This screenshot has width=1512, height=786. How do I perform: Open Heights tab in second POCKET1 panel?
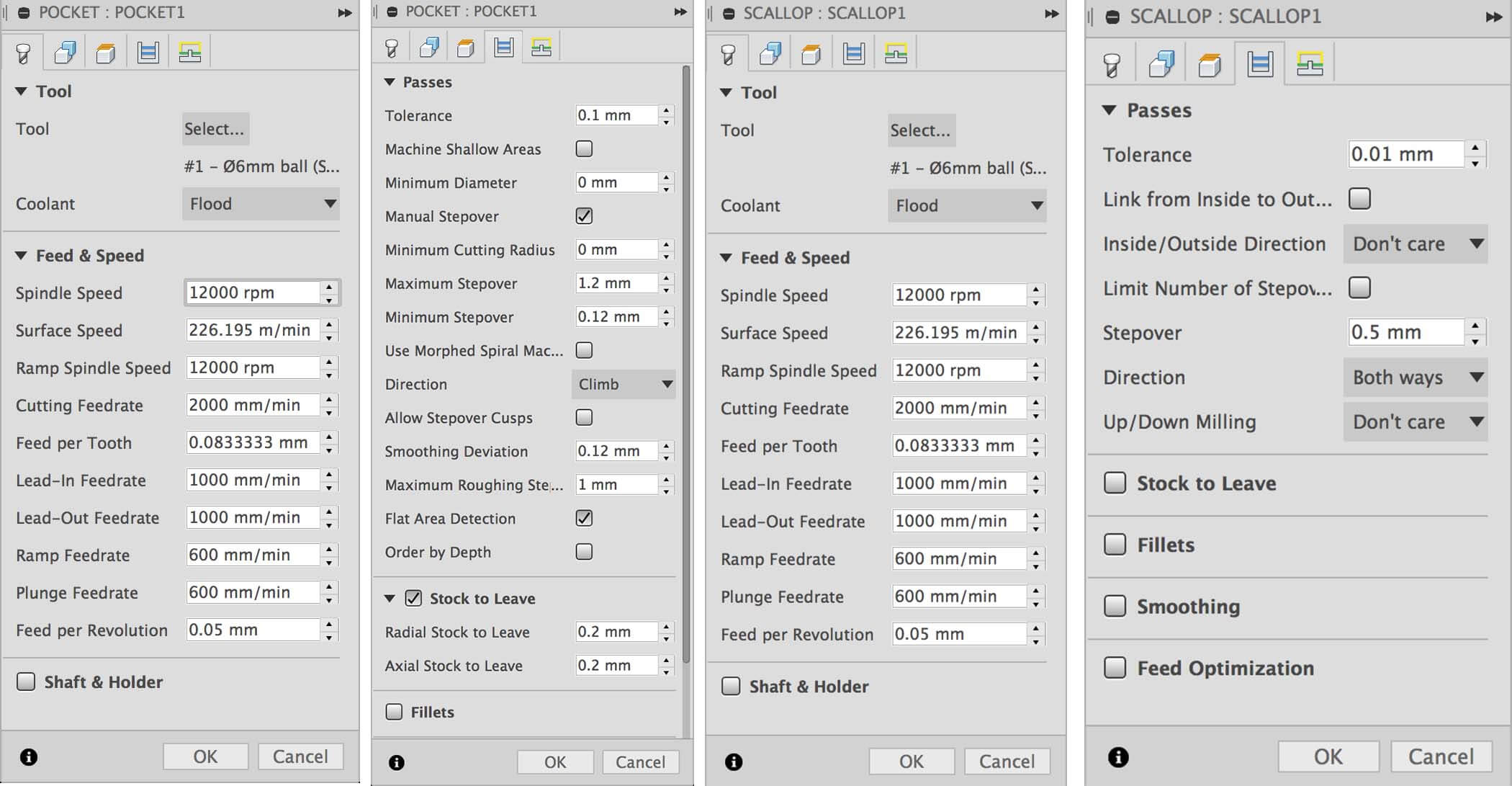click(x=466, y=48)
